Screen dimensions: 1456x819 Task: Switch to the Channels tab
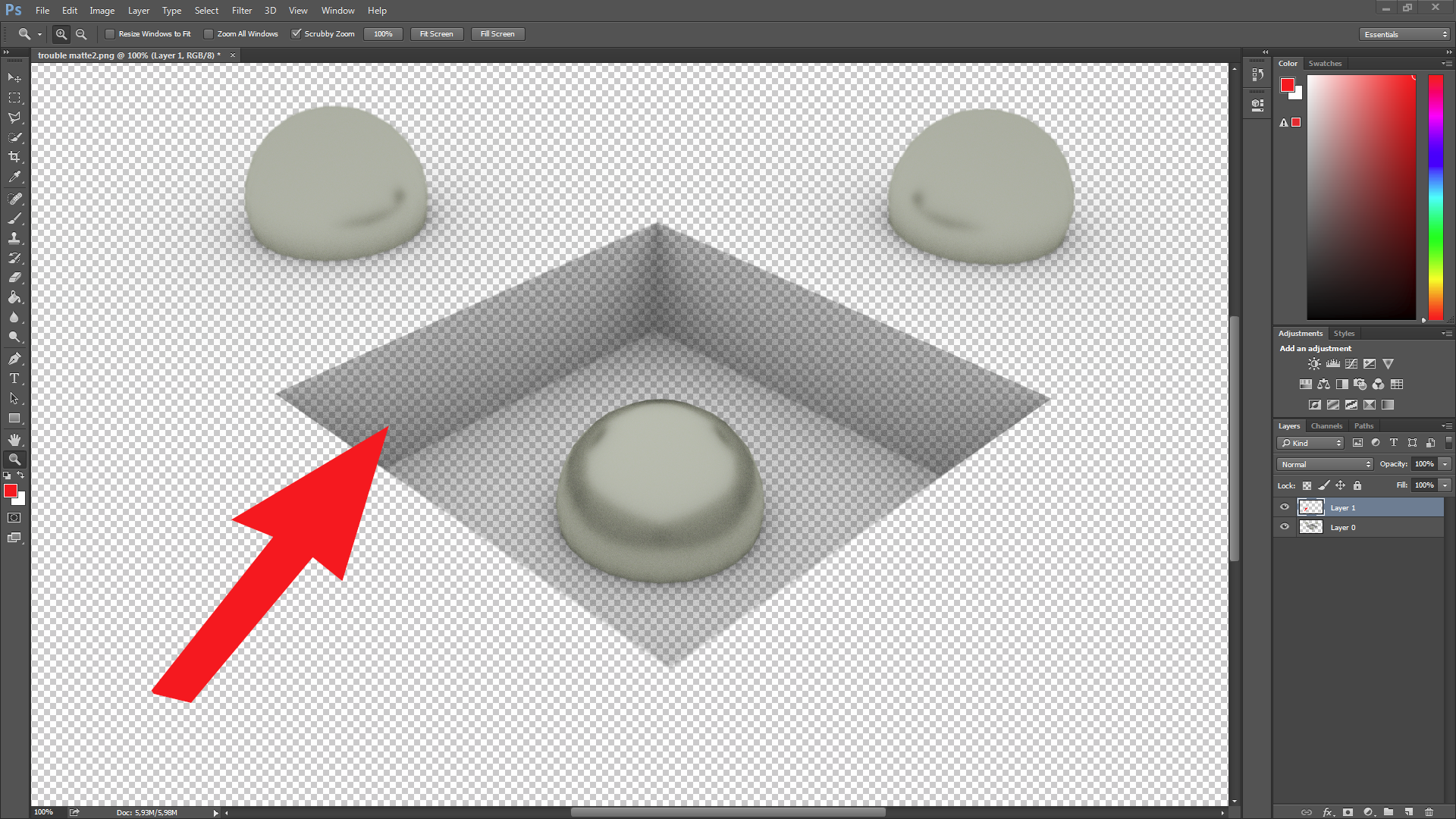(1326, 425)
